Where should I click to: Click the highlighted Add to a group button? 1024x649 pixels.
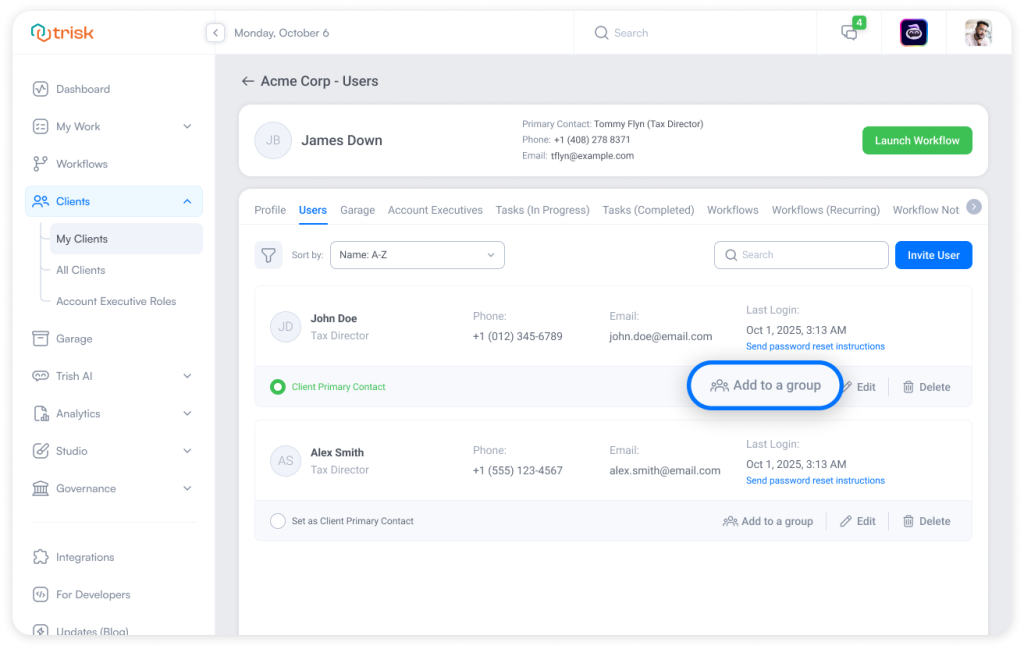point(764,385)
